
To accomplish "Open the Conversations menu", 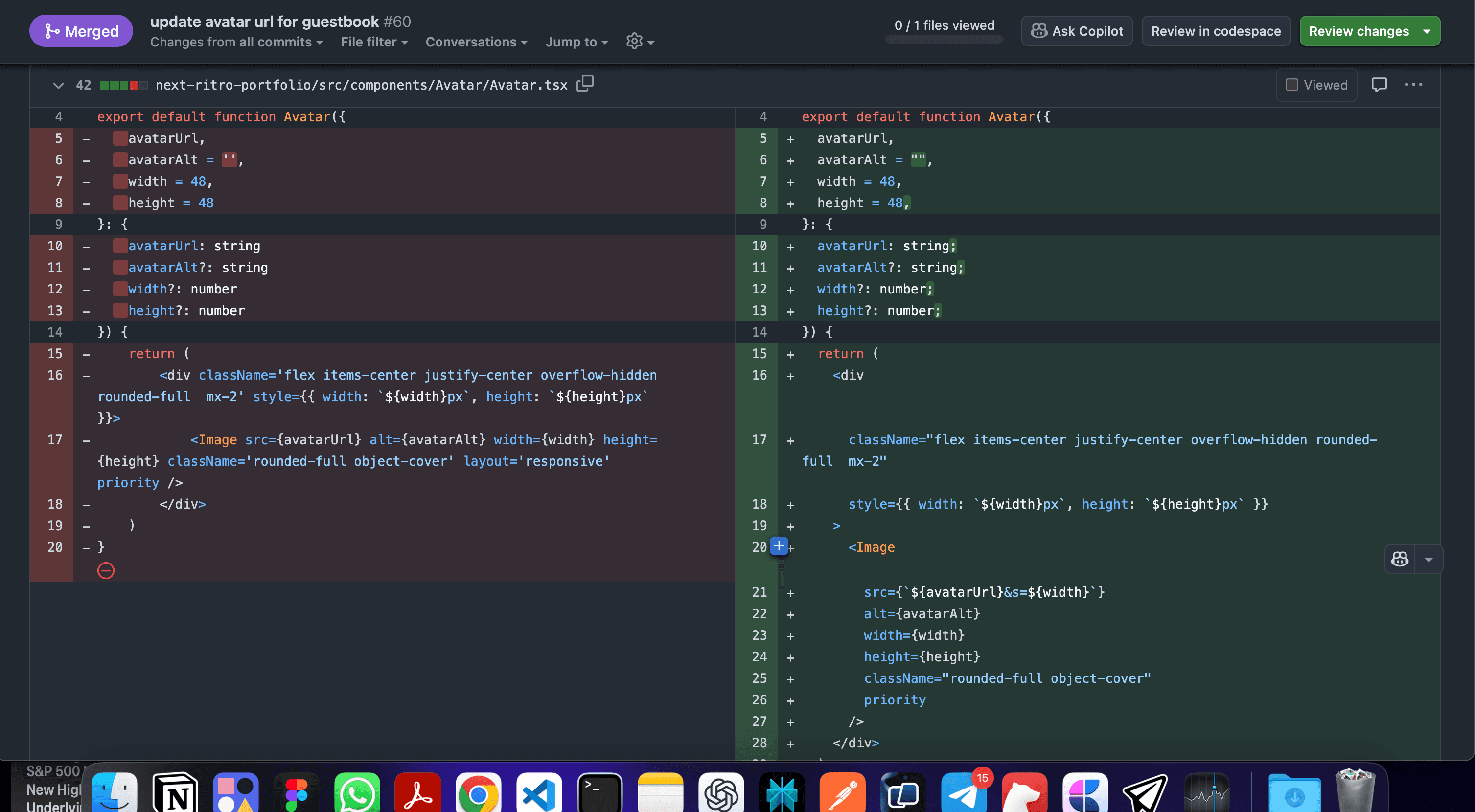I will [476, 42].
